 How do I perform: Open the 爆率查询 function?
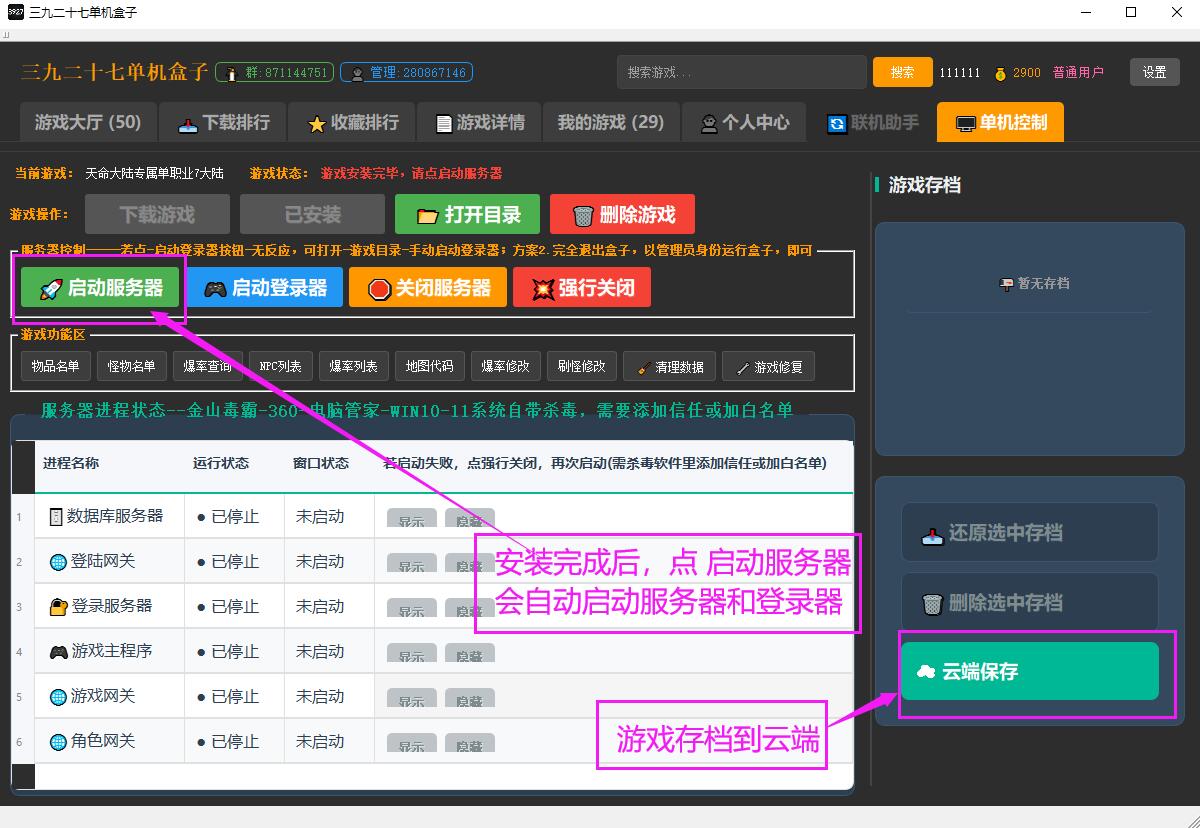207,367
